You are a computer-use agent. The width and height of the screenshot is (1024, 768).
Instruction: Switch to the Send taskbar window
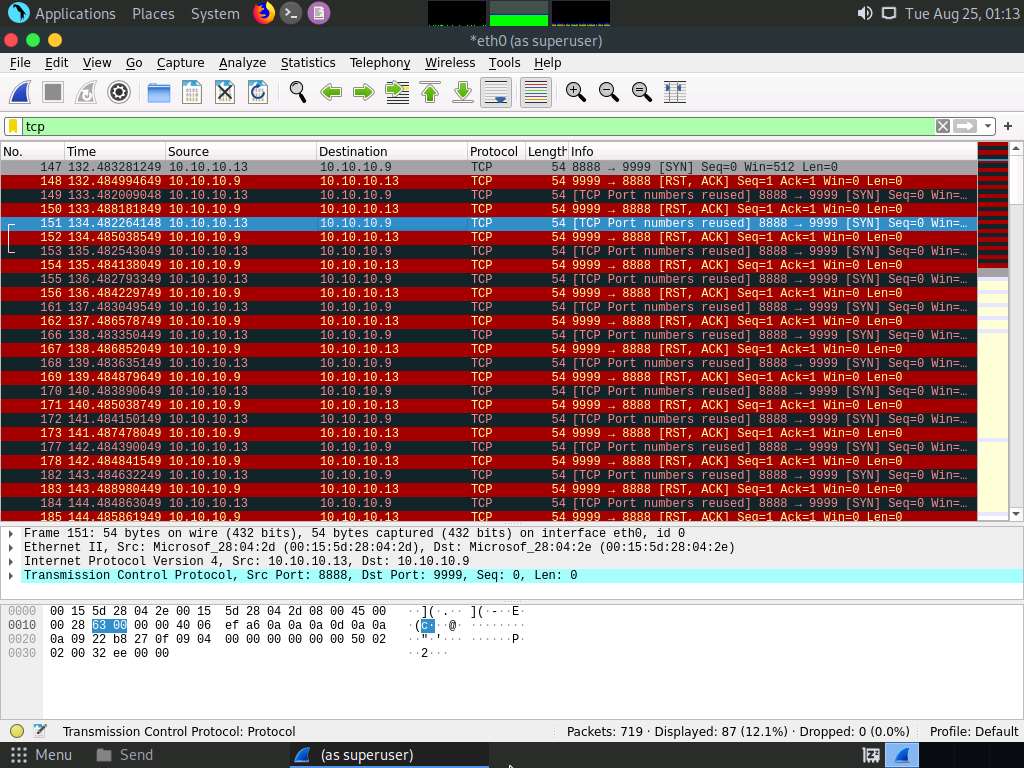click(125, 755)
